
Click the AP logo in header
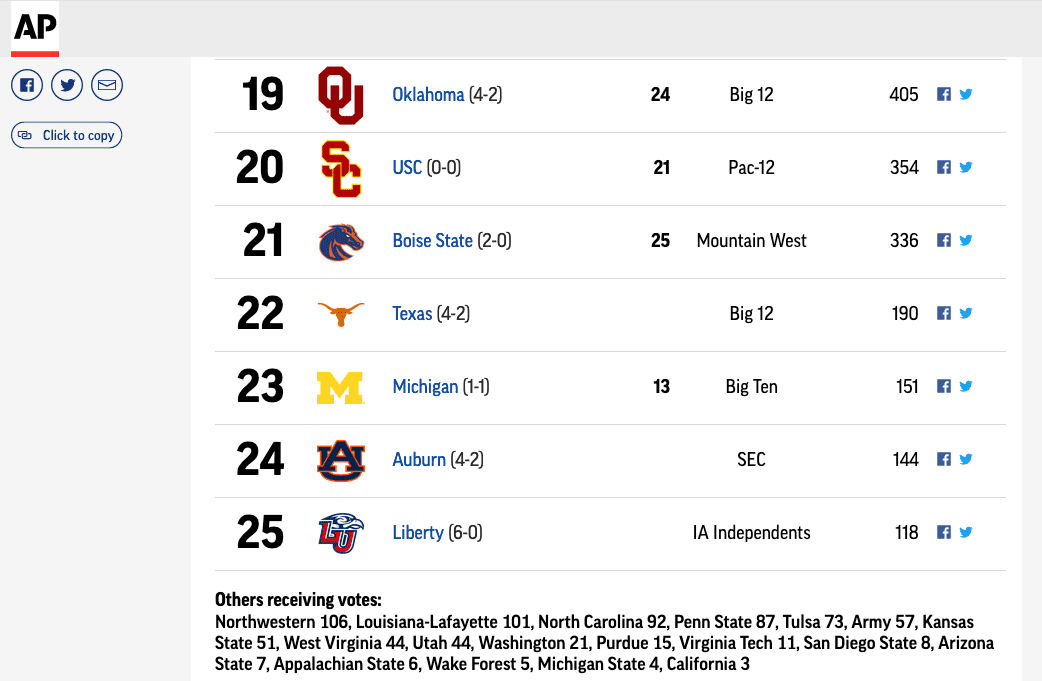tap(35, 29)
